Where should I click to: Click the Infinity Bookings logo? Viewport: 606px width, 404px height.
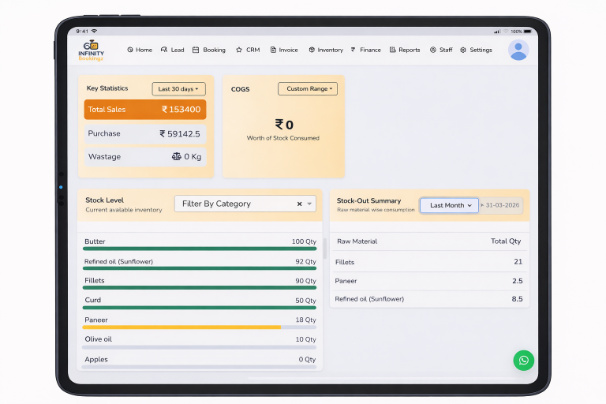91,50
